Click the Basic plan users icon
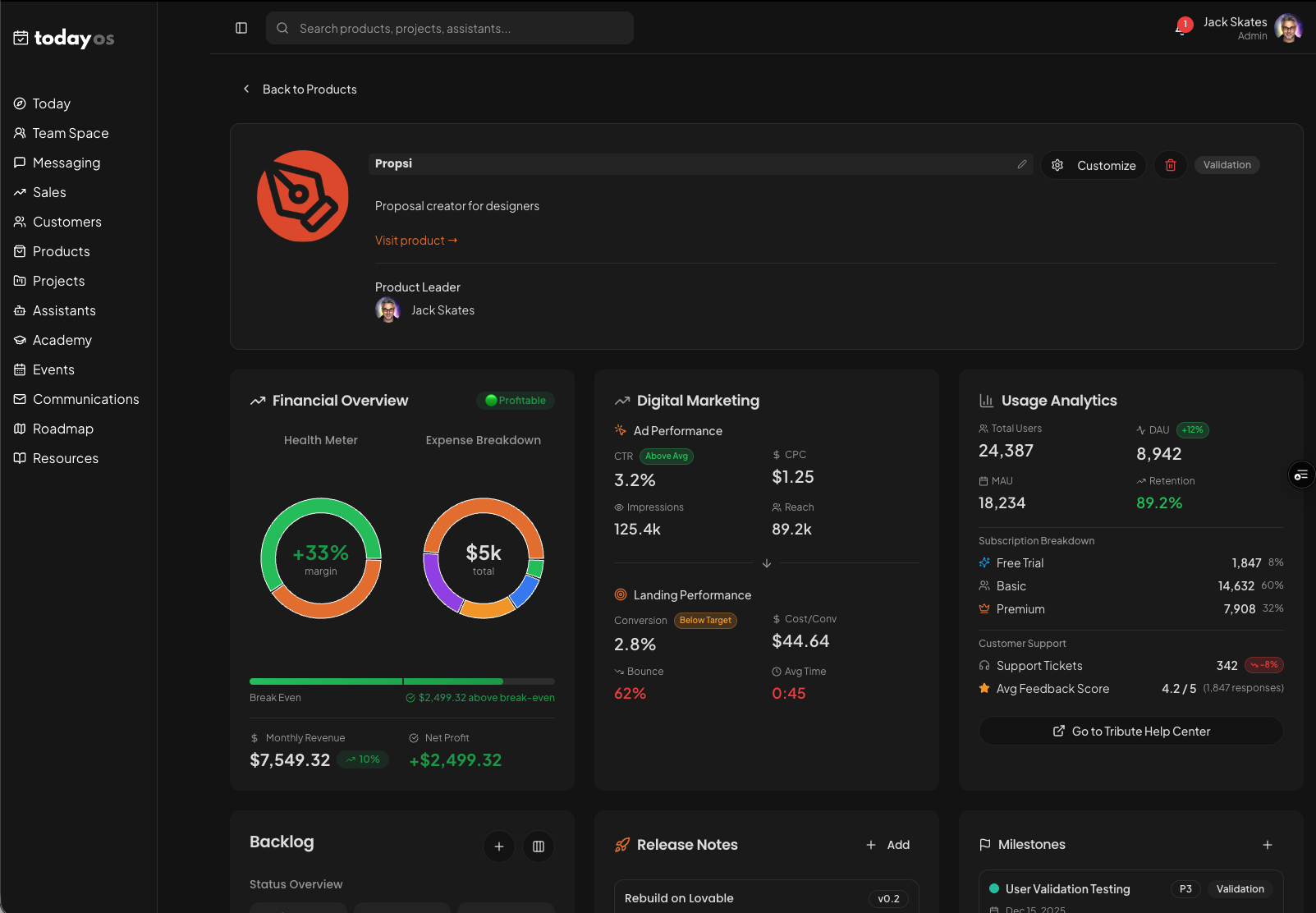 984,585
